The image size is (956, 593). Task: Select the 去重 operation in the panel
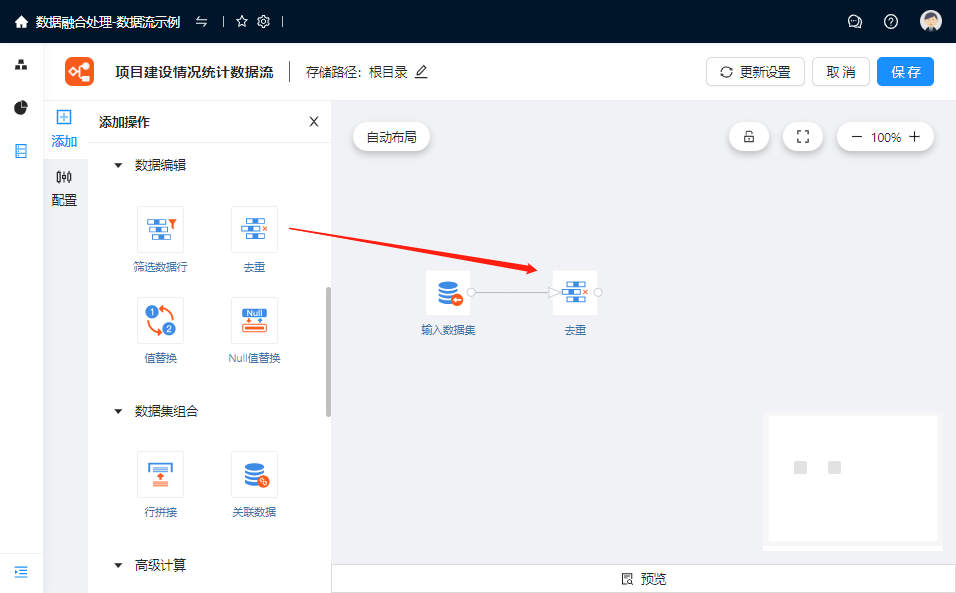tap(254, 230)
